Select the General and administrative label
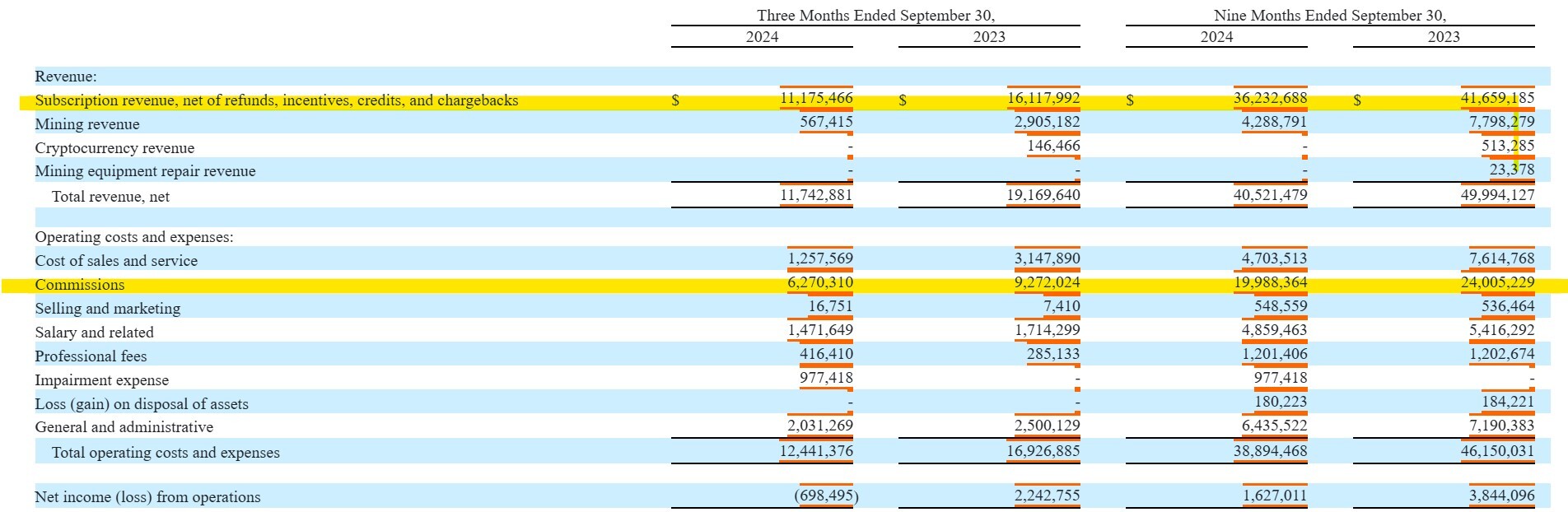This screenshot has width=1568, height=512. [x=124, y=427]
